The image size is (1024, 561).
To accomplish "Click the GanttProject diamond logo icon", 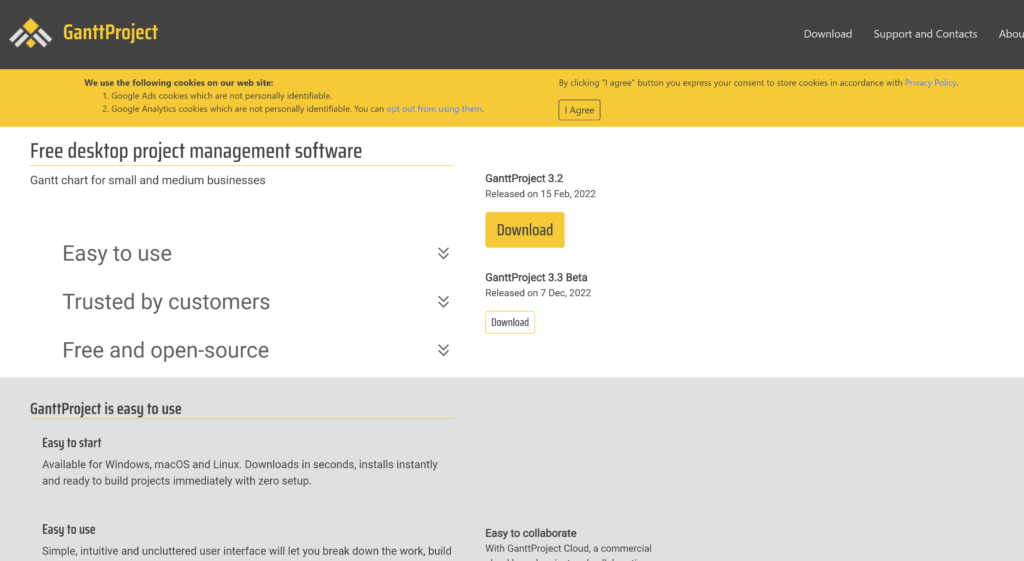I will click(x=30, y=33).
